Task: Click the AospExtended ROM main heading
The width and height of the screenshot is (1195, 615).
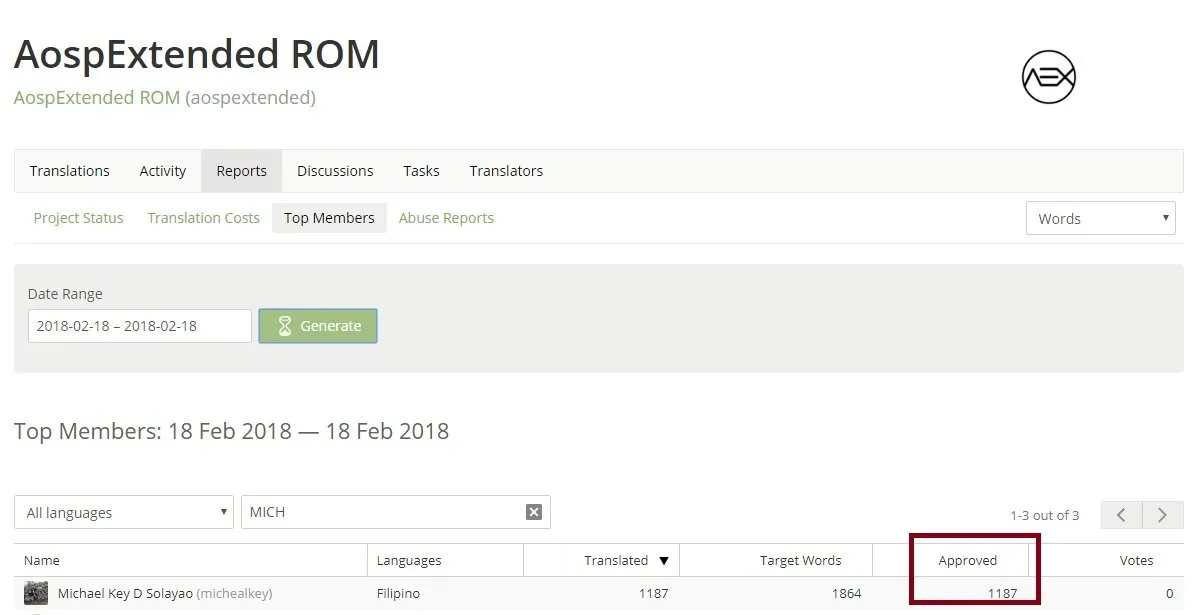Action: click(197, 55)
